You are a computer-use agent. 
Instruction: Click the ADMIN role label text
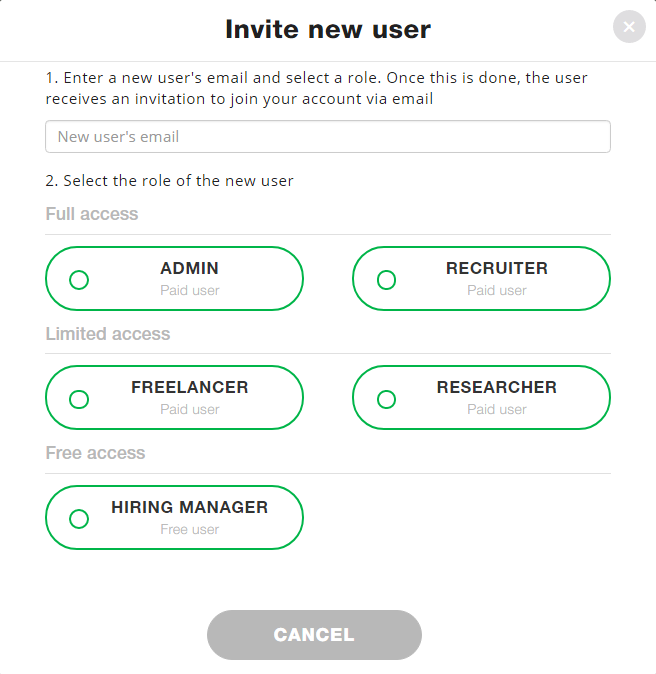(x=189, y=268)
